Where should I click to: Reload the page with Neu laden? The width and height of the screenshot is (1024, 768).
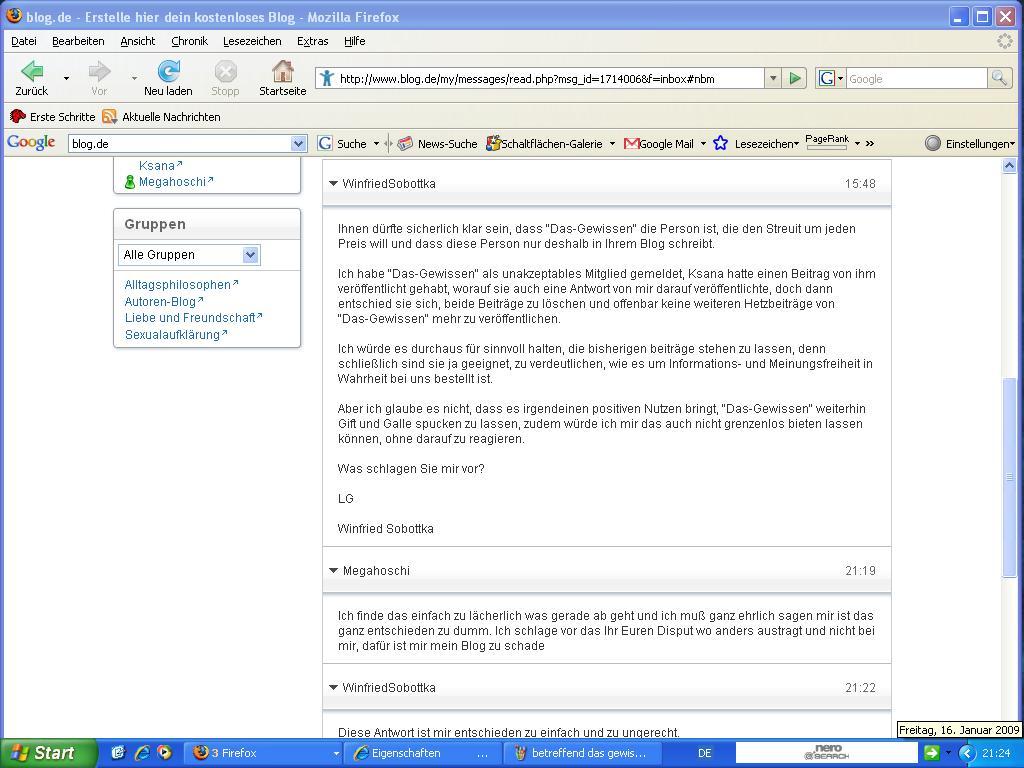coord(168,78)
